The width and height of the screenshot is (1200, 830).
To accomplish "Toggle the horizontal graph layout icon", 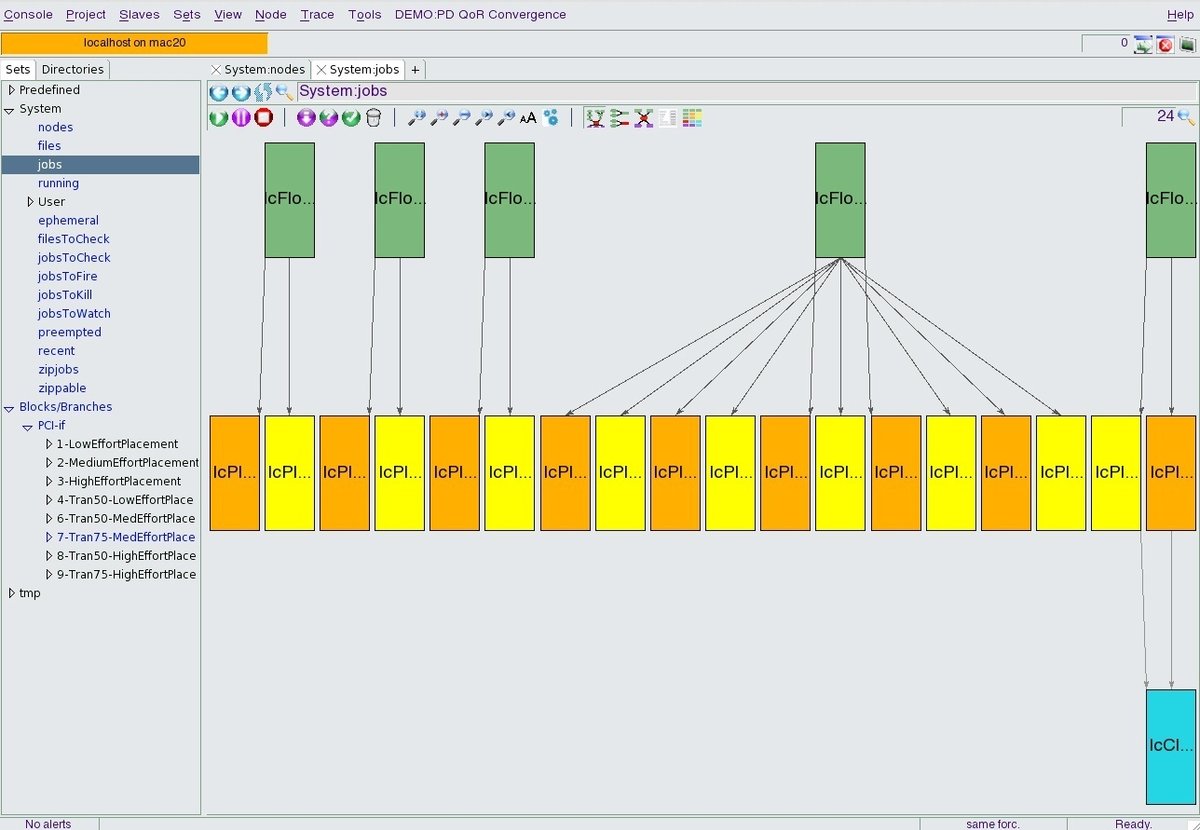I will [620, 118].
